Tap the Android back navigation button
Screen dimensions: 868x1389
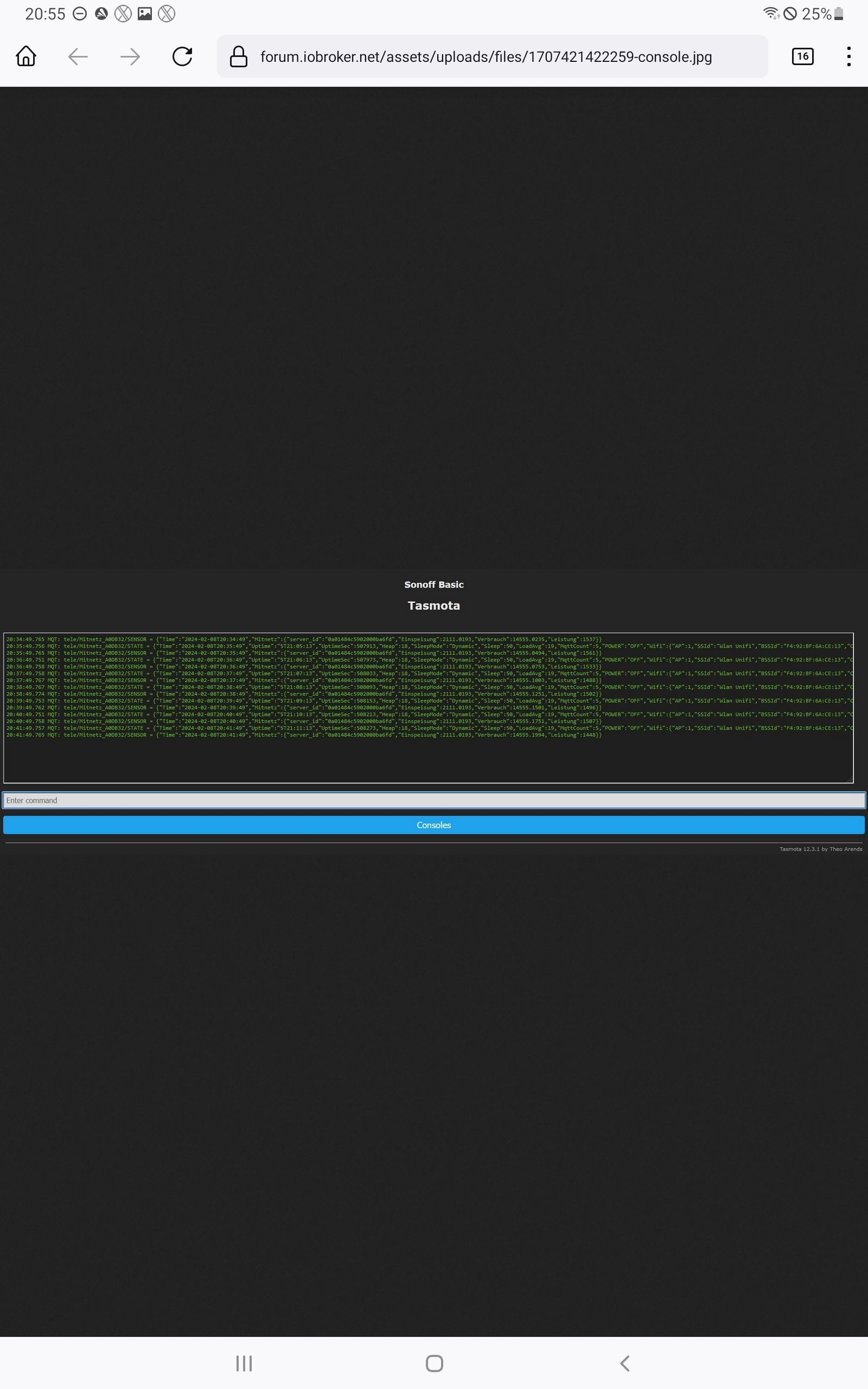coord(624,1363)
